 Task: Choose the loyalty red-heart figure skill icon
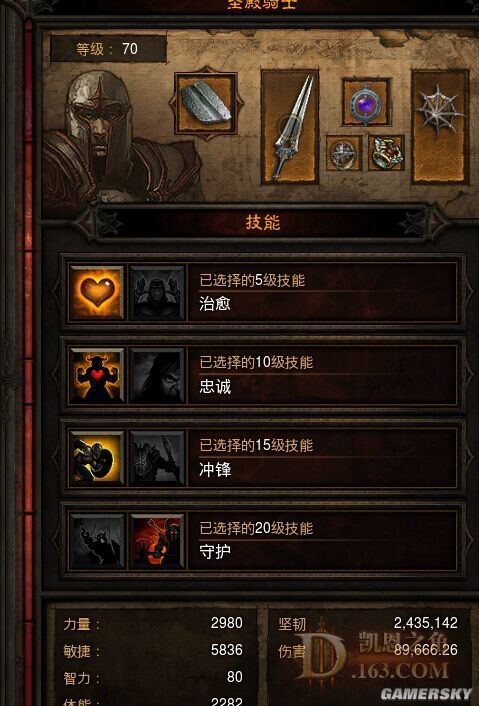click(x=97, y=376)
